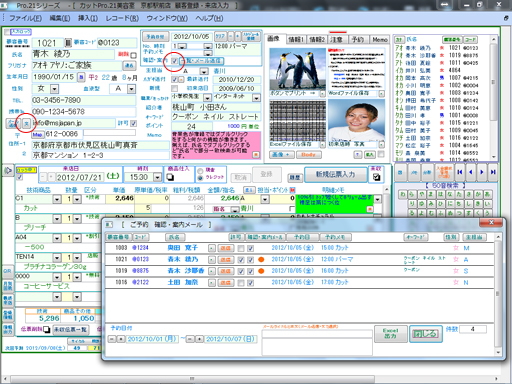The width and height of the screenshot is (512, 384).
Task: Toggle the ハガキ送付 checkbox
Action: click(x=174, y=79)
